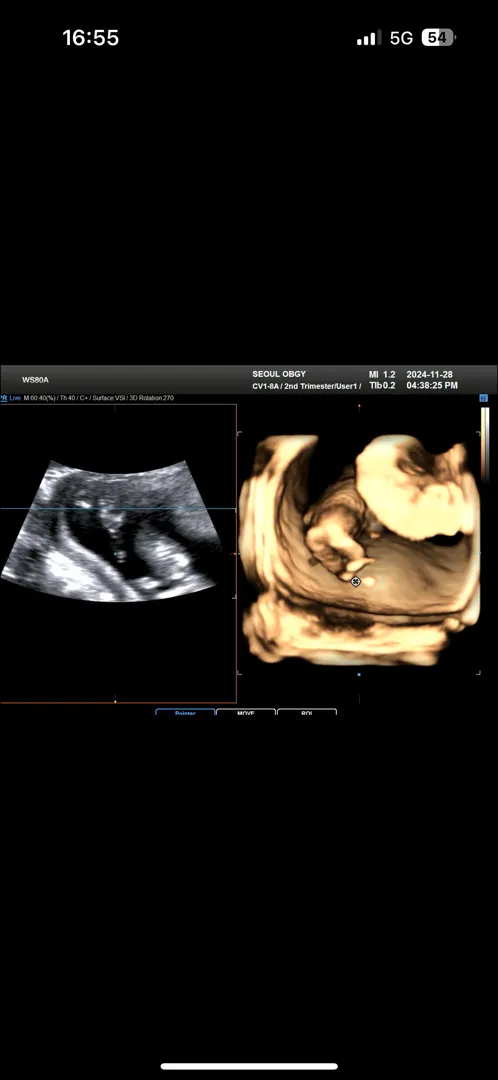Click the SEOUL OBGY header text

click(x=279, y=374)
